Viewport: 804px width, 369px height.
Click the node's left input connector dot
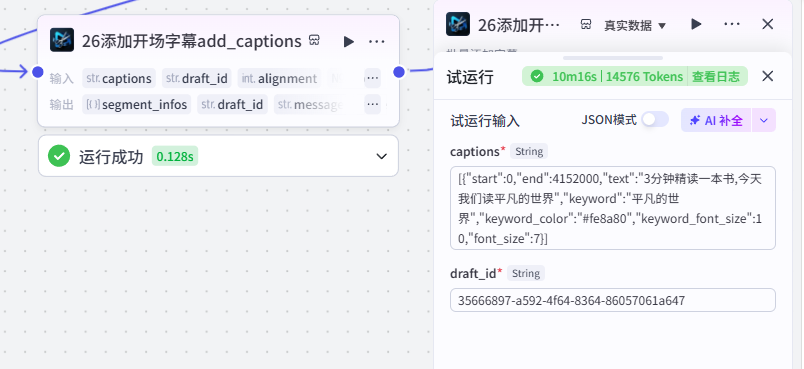38,72
